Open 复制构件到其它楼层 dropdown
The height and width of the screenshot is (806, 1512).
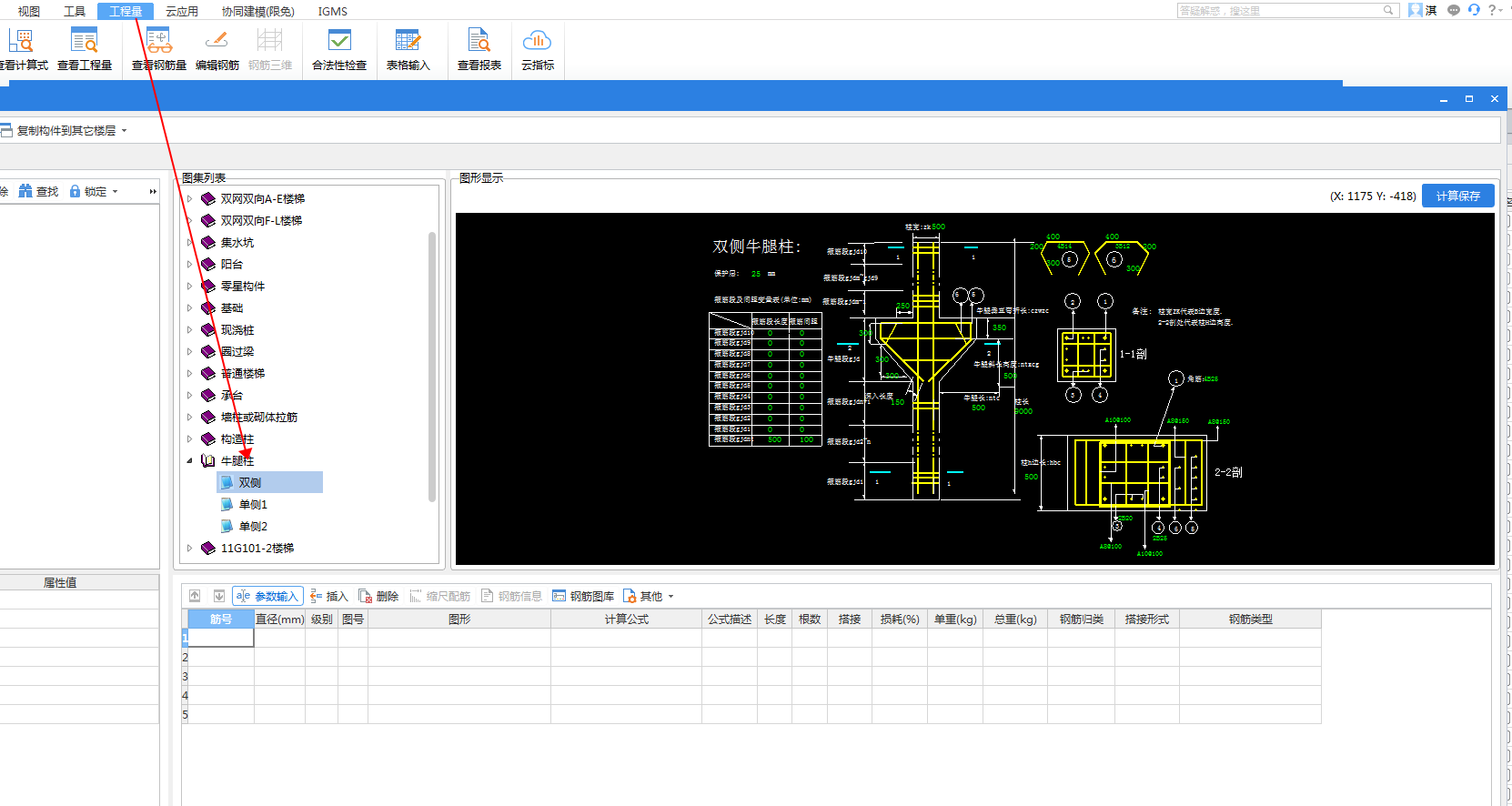click(64, 130)
